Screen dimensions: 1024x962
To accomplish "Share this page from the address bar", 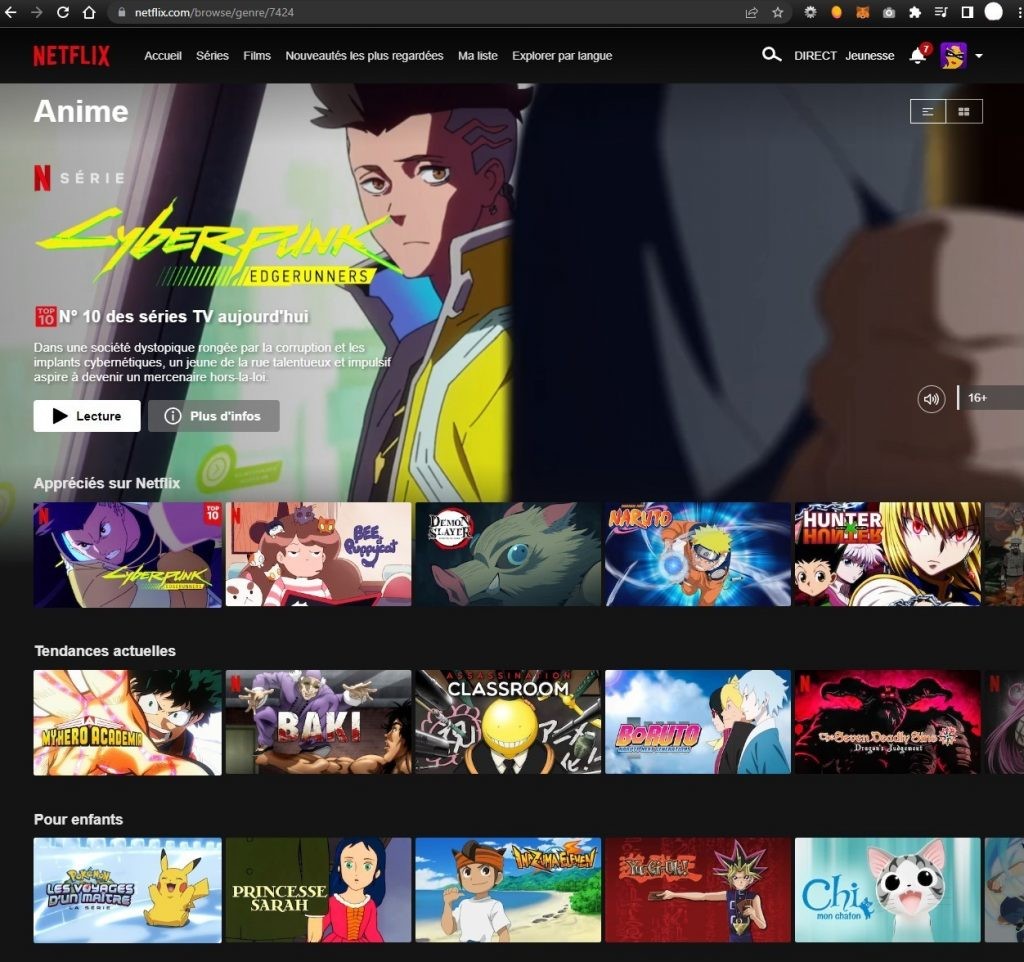I will (x=752, y=12).
